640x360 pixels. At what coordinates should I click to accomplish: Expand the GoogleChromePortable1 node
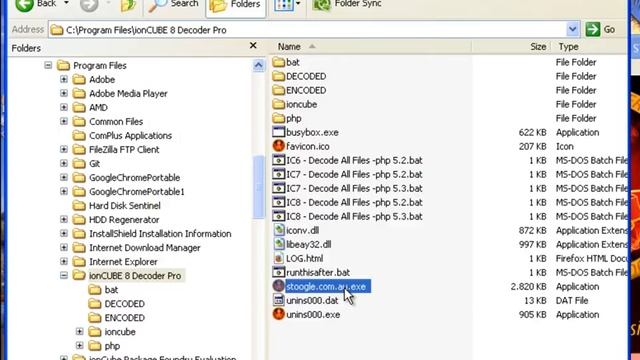pyautogui.click(x=64, y=191)
